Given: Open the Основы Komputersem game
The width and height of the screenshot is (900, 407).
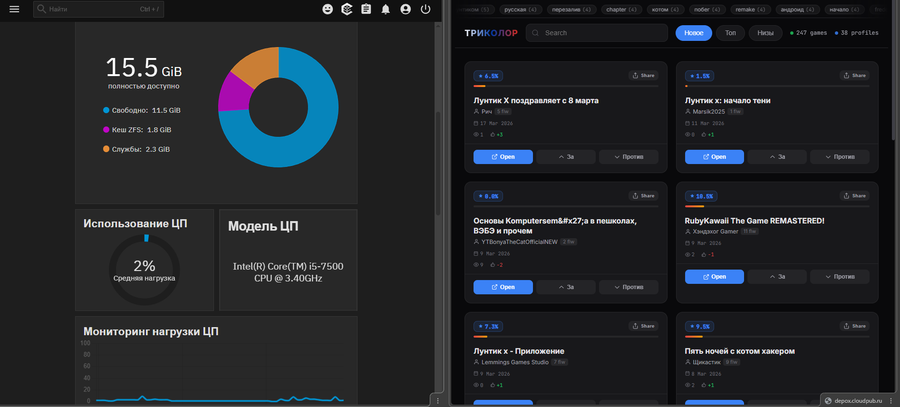Looking at the screenshot, I should [x=503, y=287].
